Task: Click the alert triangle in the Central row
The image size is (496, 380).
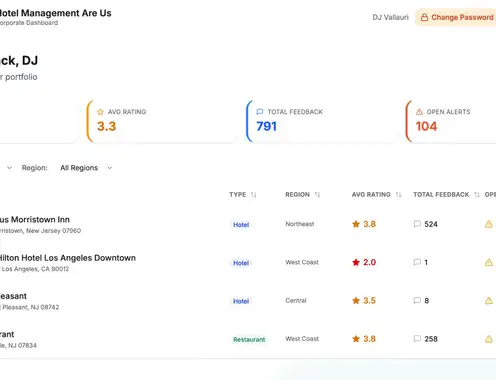Action: 489,301
